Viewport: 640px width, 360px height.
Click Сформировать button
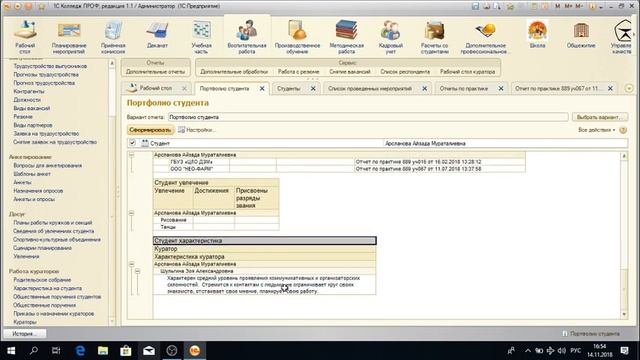point(151,130)
